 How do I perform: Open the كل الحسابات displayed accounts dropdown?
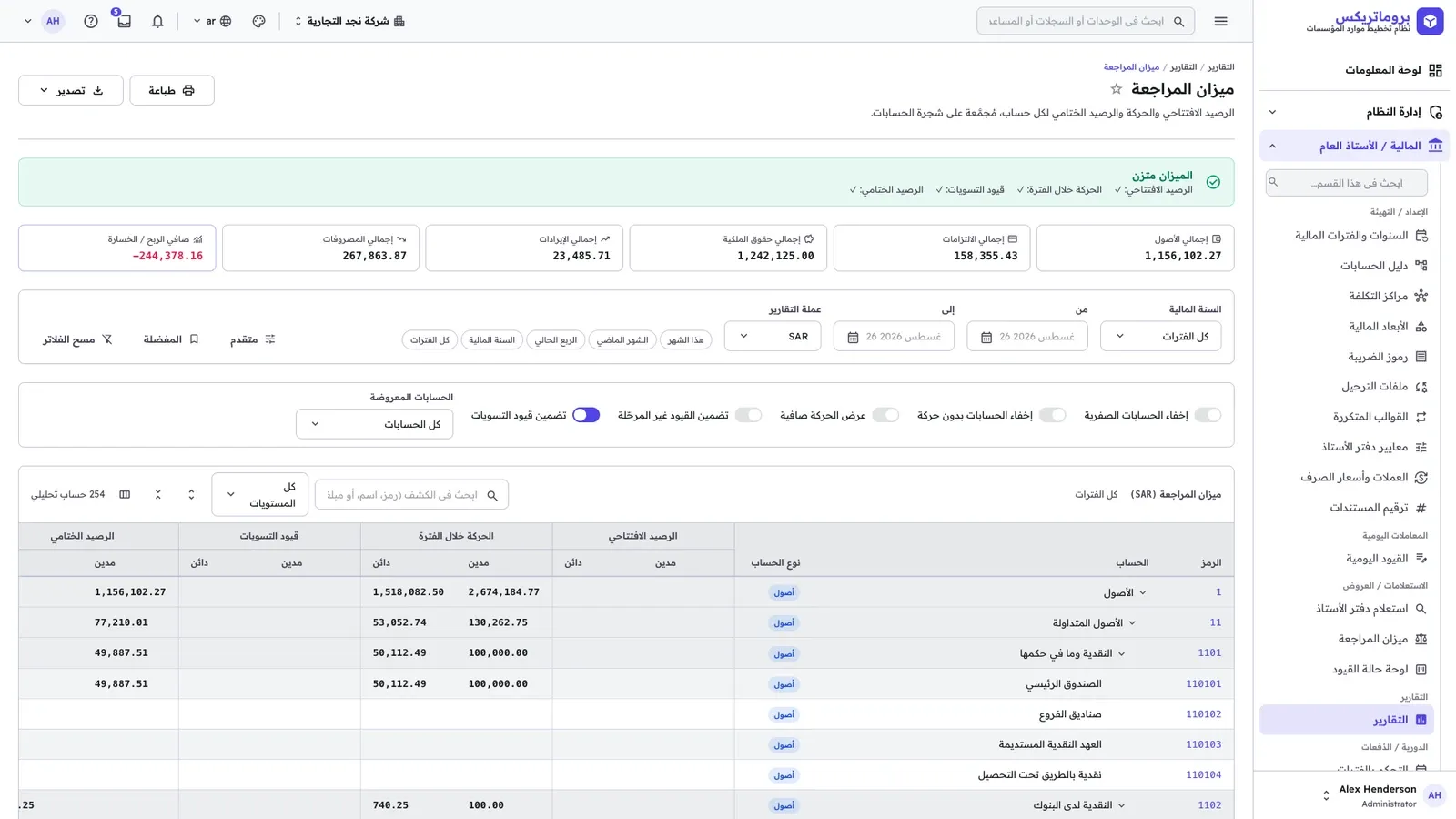tap(374, 424)
